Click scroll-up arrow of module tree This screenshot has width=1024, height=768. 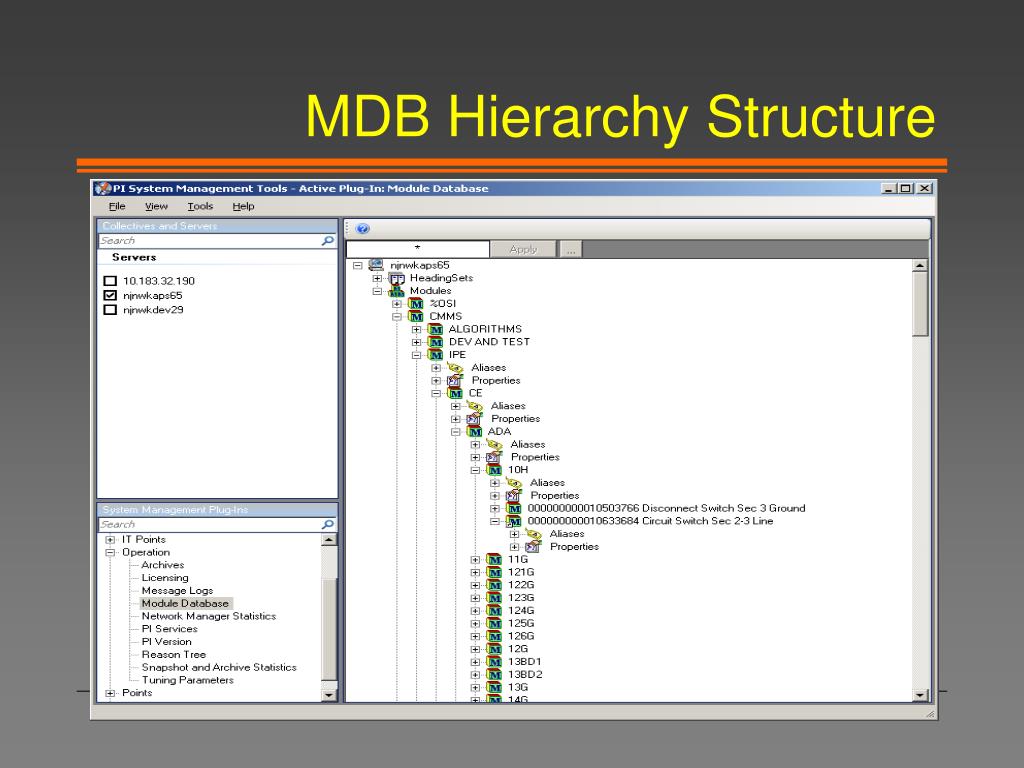click(920, 266)
